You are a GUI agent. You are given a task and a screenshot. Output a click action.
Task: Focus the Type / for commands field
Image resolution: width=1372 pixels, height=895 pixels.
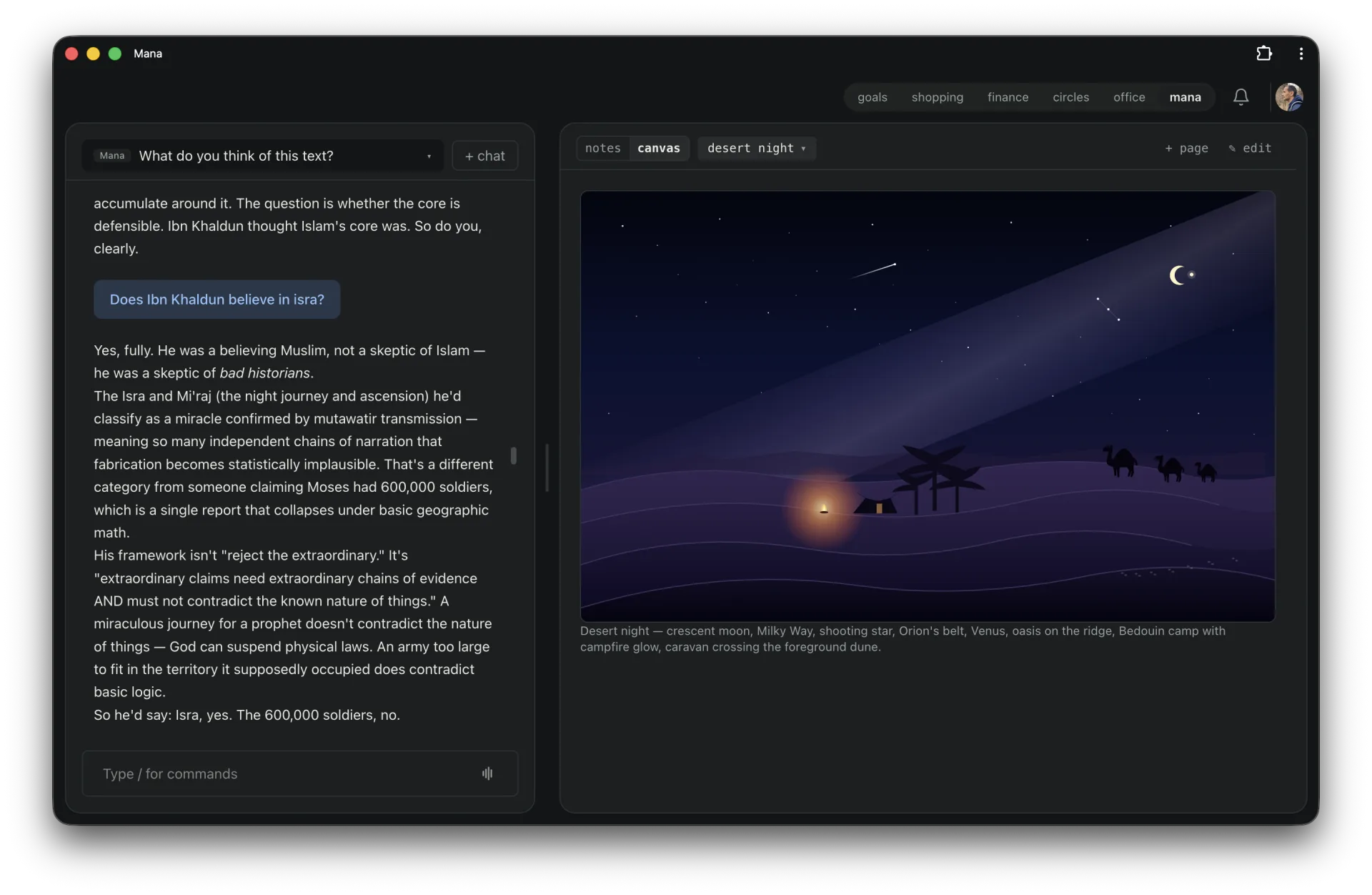click(x=300, y=773)
